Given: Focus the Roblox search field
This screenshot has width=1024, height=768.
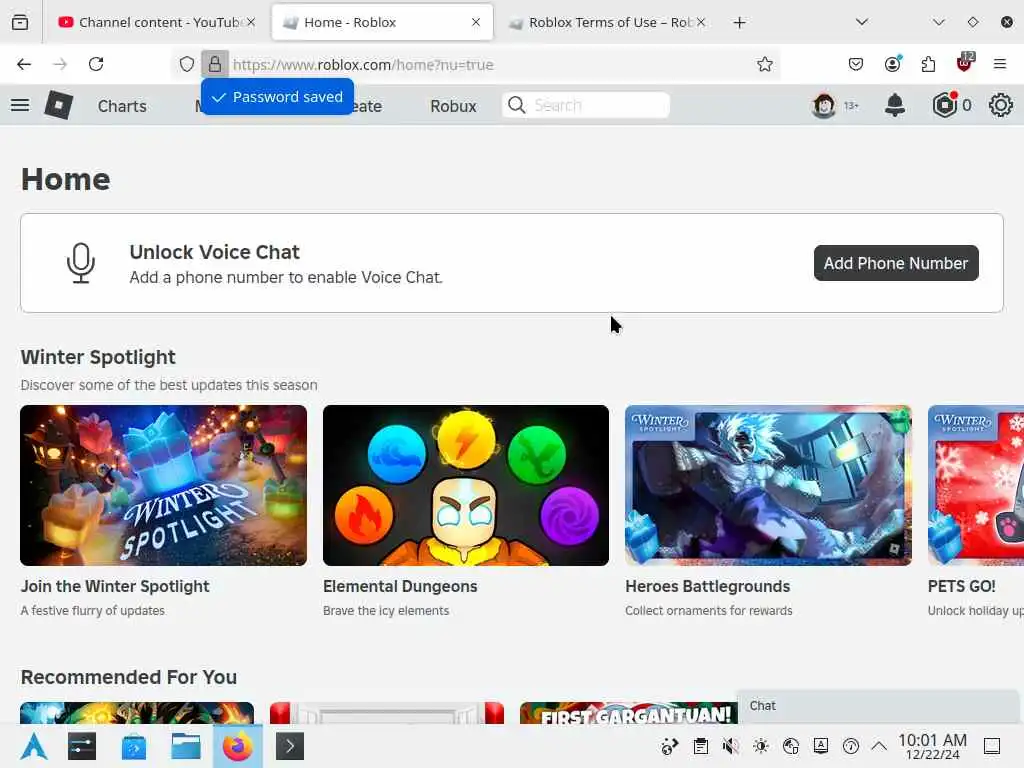Looking at the screenshot, I should [x=586, y=105].
